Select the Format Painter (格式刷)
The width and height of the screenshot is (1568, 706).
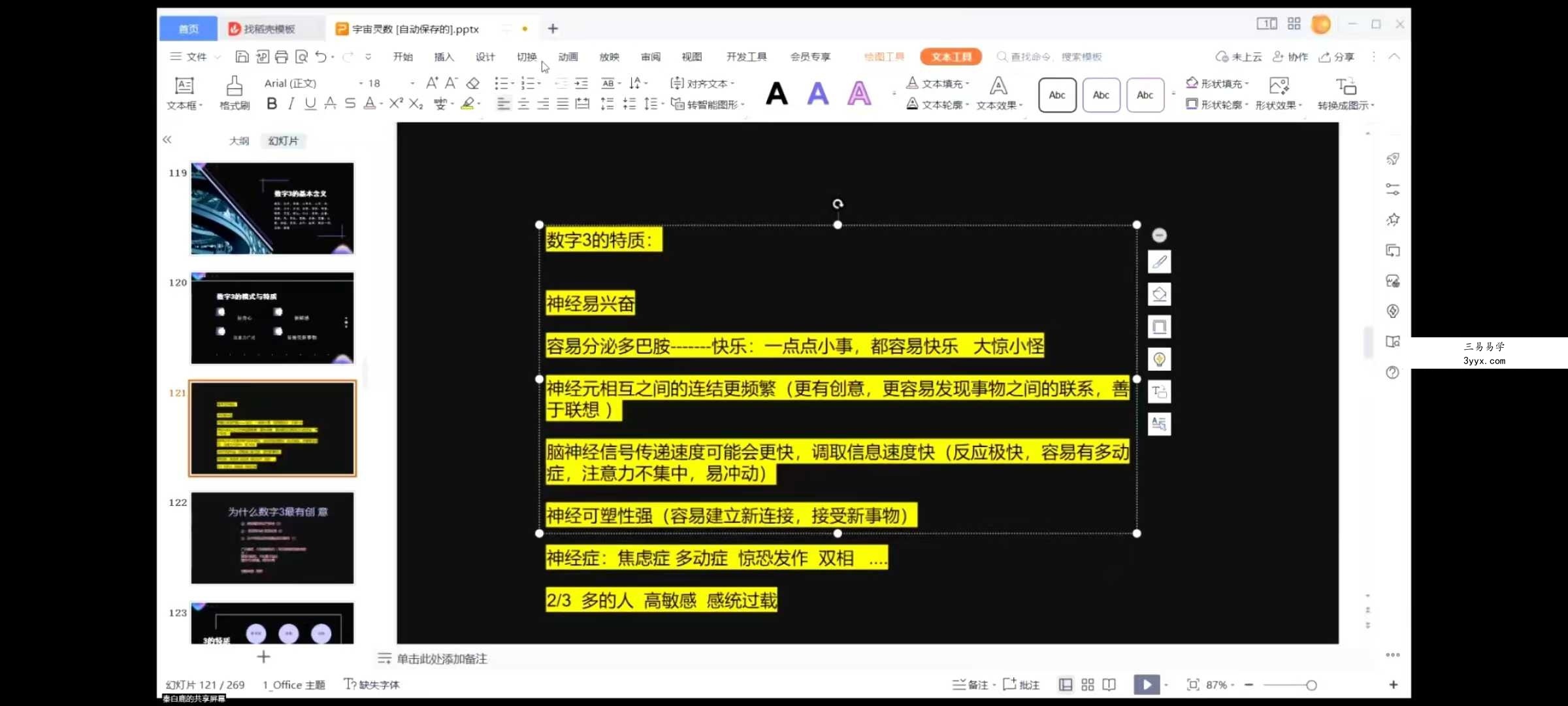coord(235,93)
